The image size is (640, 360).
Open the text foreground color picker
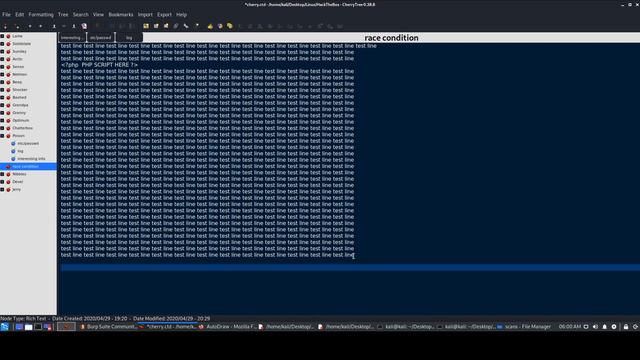[x=220, y=26]
